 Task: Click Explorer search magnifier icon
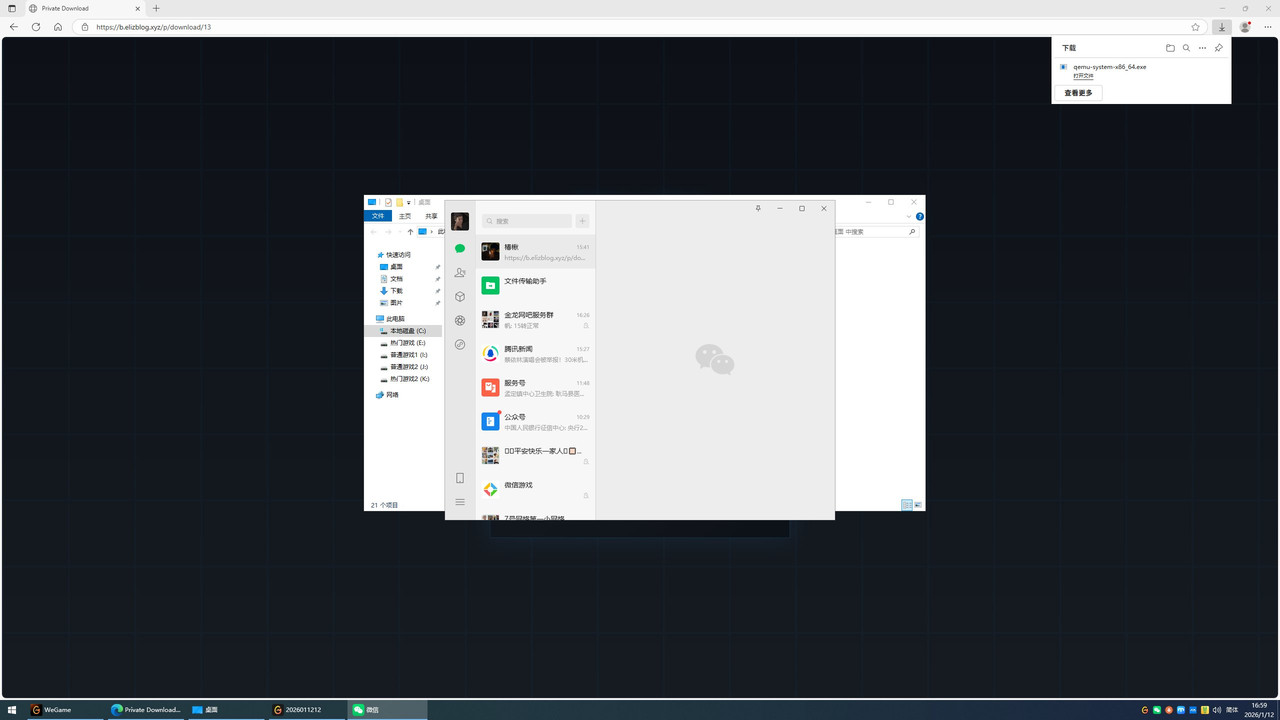click(912, 231)
